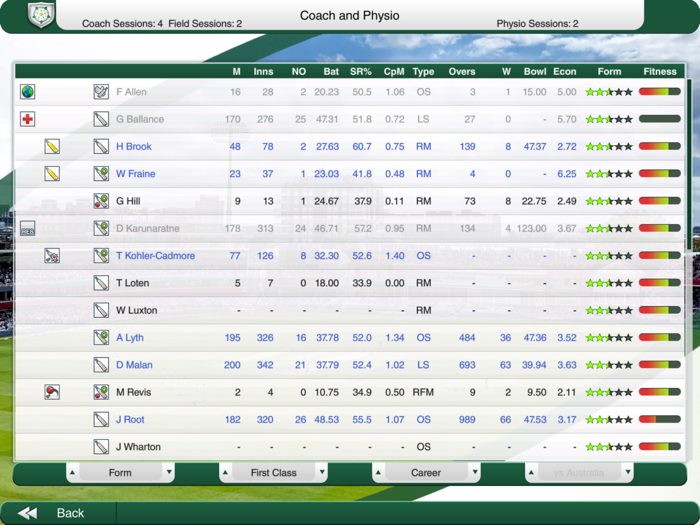Image resolution: width=700 pixels, height=525 pixels.
Task: Click the Yorkshire rose club badge
Action: (41, 15)
